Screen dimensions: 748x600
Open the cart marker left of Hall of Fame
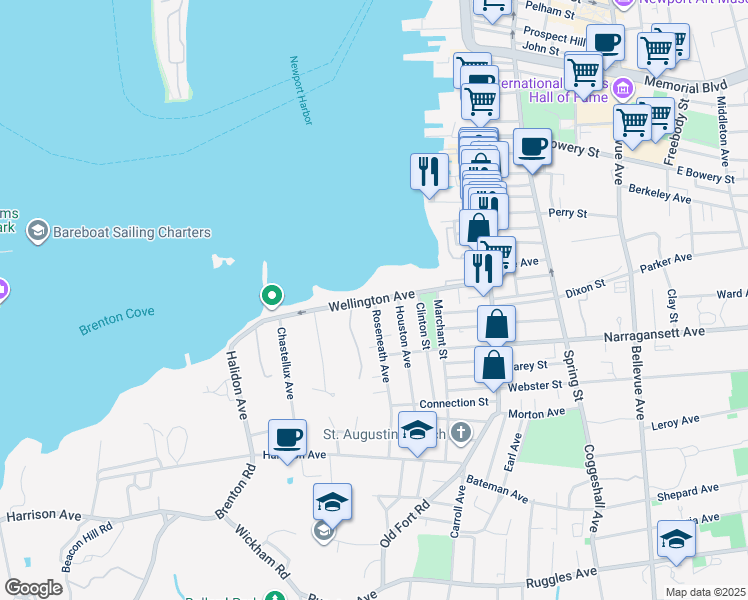tap(480, 105)
